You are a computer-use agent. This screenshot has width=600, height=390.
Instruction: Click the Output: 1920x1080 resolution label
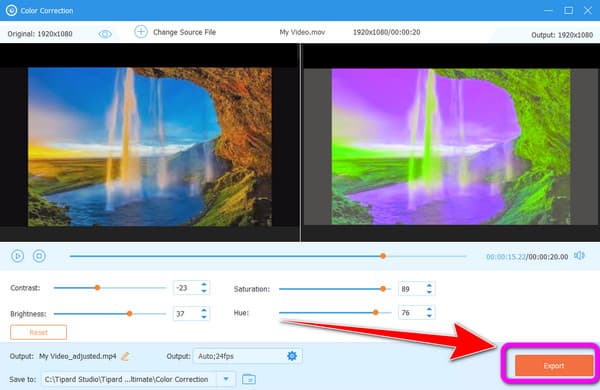[562, 35]
